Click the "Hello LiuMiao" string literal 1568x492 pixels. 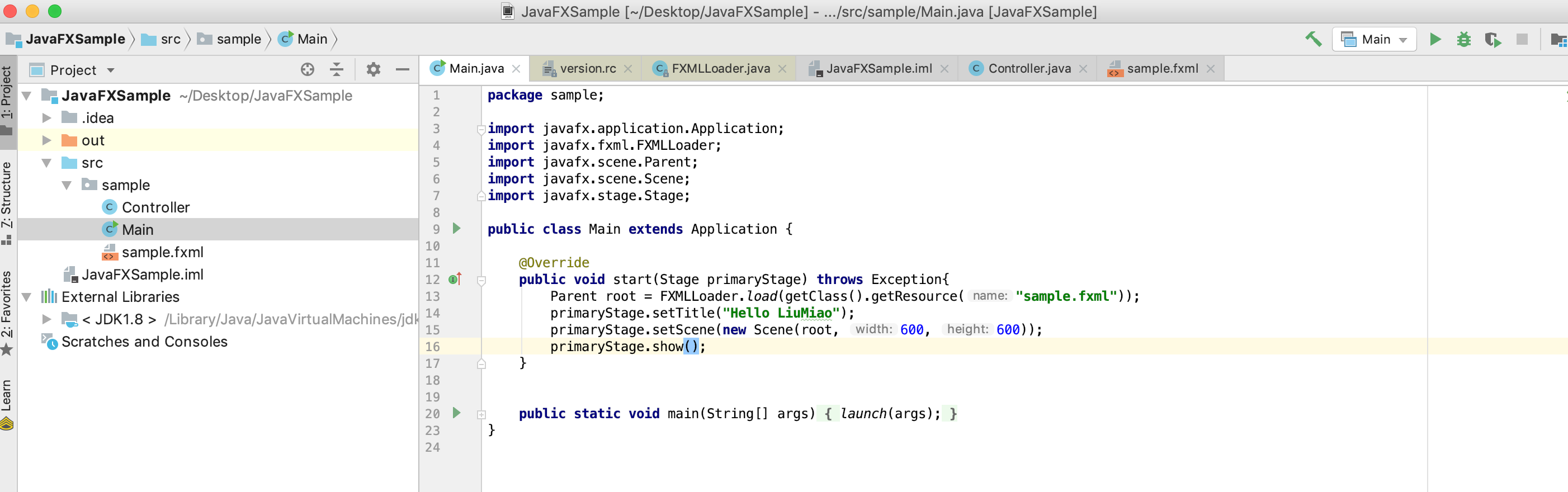(x=781, y=314)
